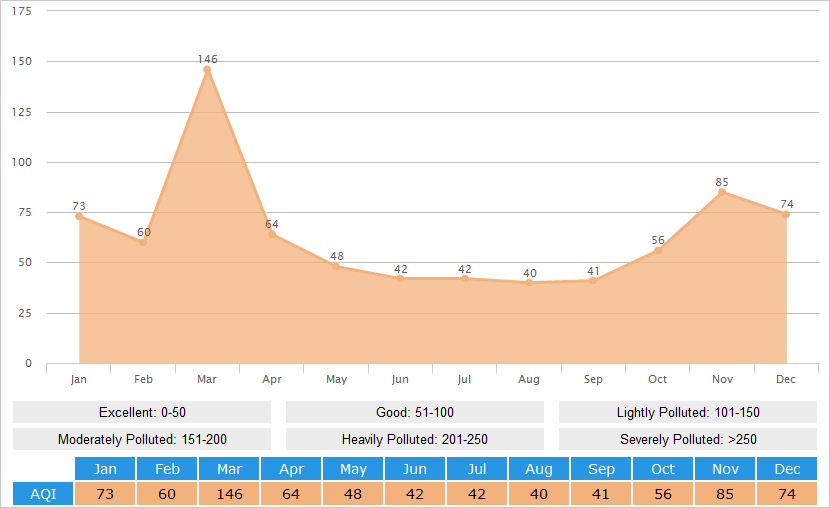Screen dimensions: 830x508
Task: Click the blue 'Jun' table header cell
Action: point(415,469)
